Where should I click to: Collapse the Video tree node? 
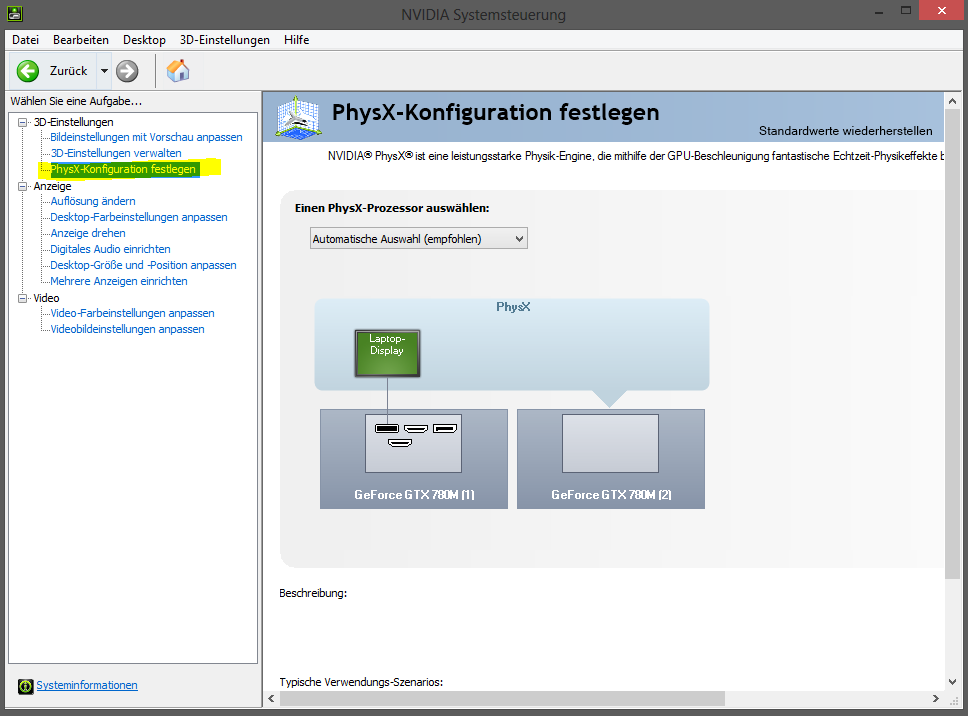[x=23, y=298]
